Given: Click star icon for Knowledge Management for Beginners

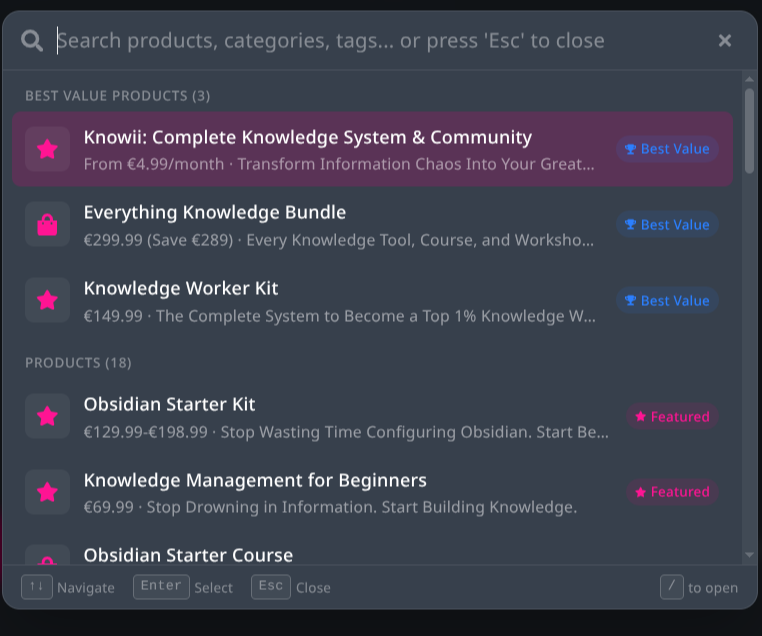Looking at the screenshot, I should [47, 492].
